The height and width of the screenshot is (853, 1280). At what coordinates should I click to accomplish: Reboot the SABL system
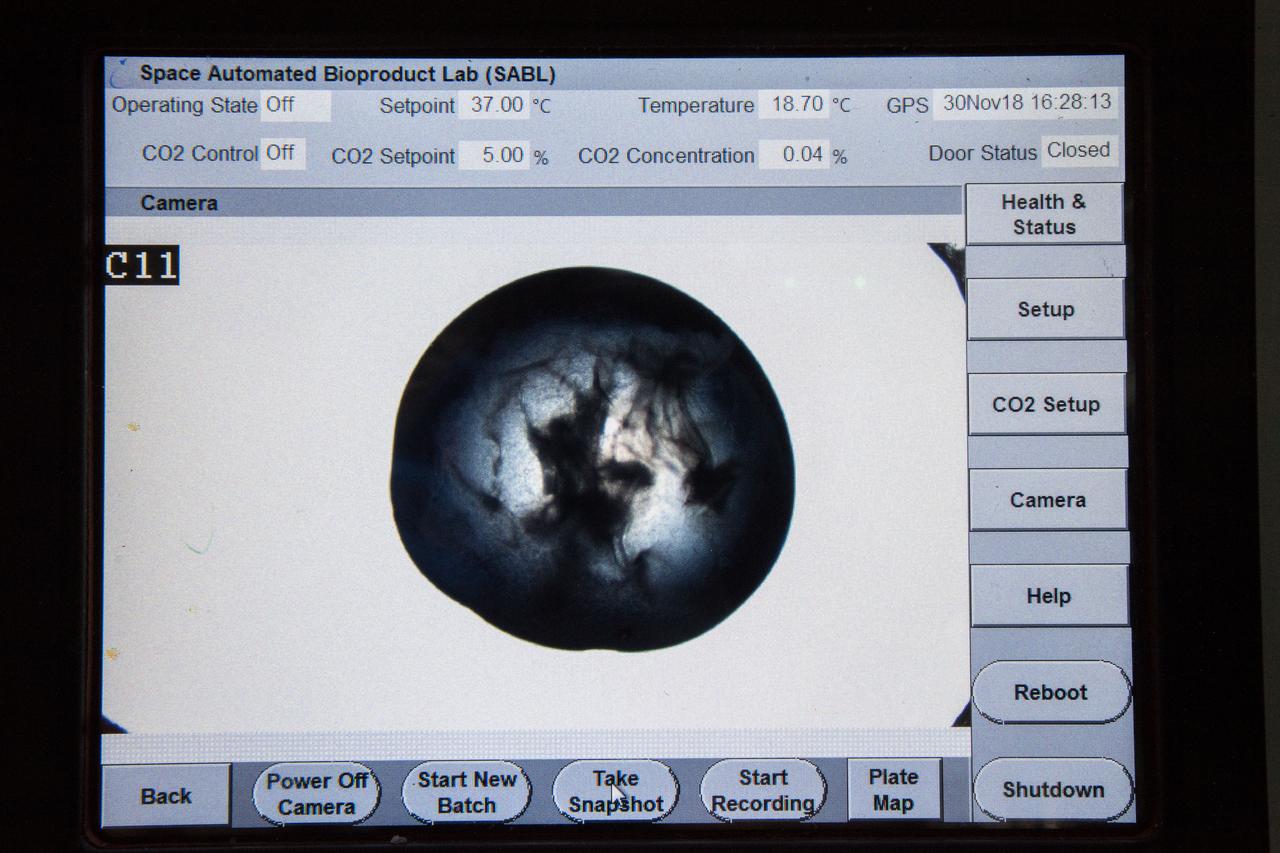pyautogui.click(x=1050, y=692)
